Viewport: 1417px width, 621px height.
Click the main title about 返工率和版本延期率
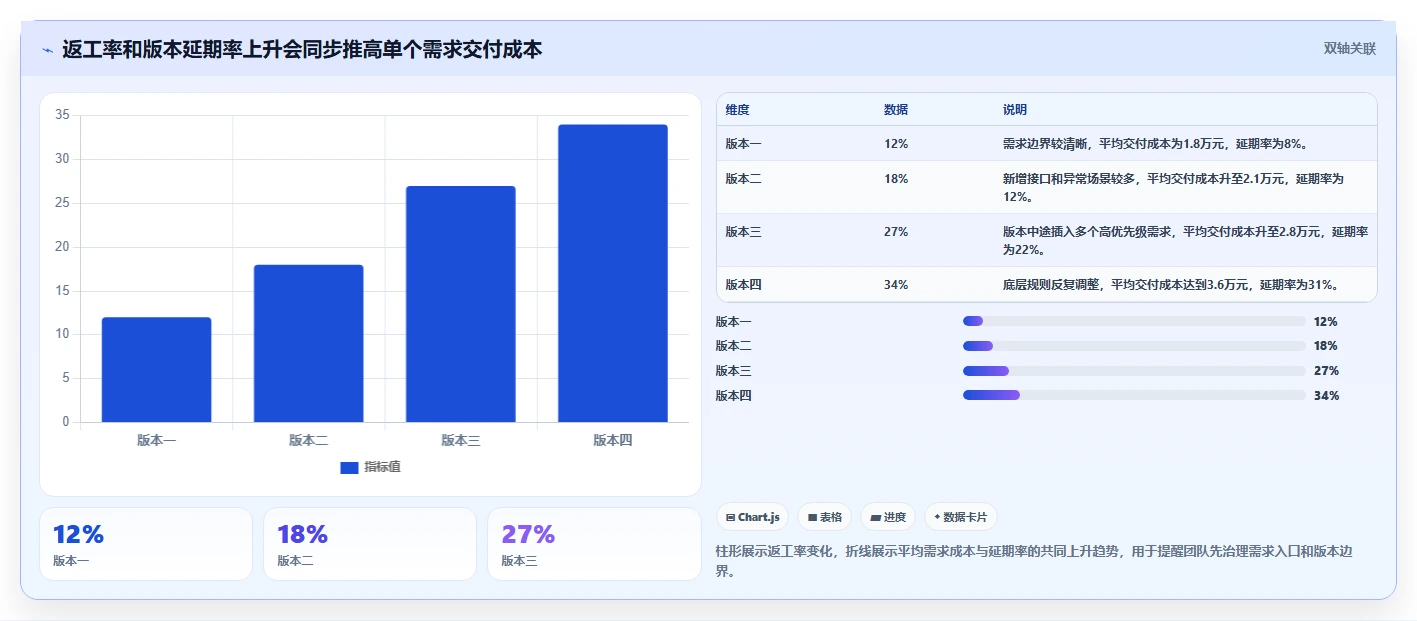302,49
